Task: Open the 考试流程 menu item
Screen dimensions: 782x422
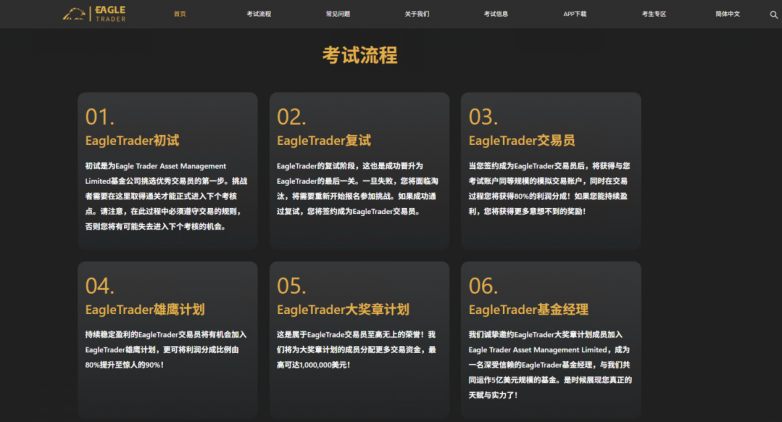Action: pyautogui.click(x=259, y=14)
